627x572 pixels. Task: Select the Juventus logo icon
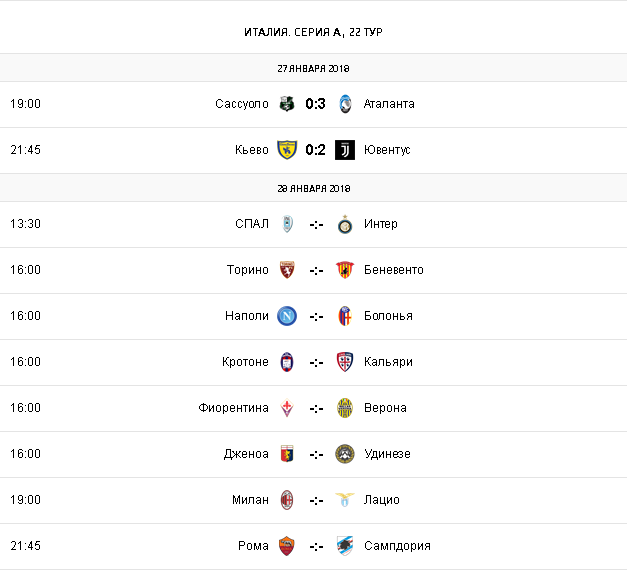coord(345,150)
